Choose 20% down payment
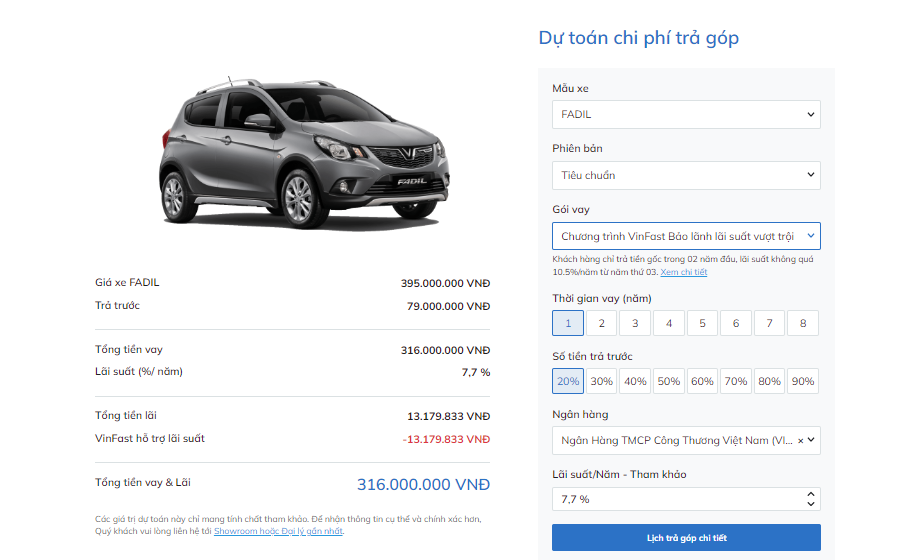The width and height of the screenshot is (916, 560). click(x=568, y=381)
